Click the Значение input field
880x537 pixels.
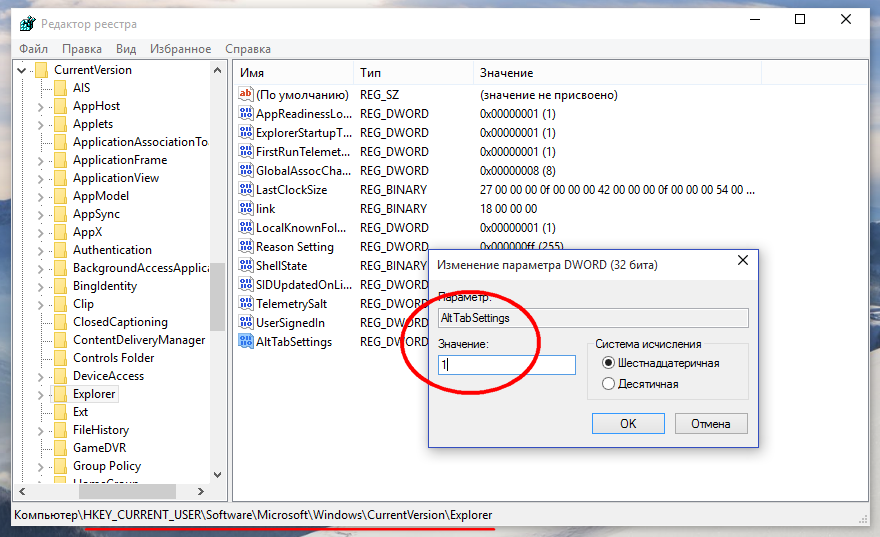point(507,365)
